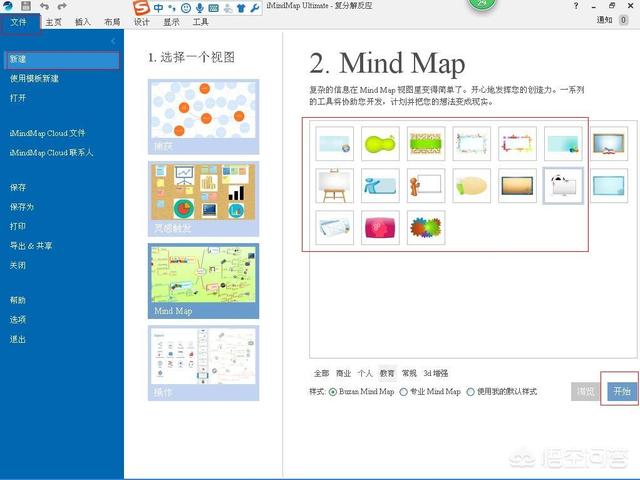Image resolution: width=640 pixels, height=480 pixels.
Task: Click the 开始 start button
Action: [x=621, y=392]
